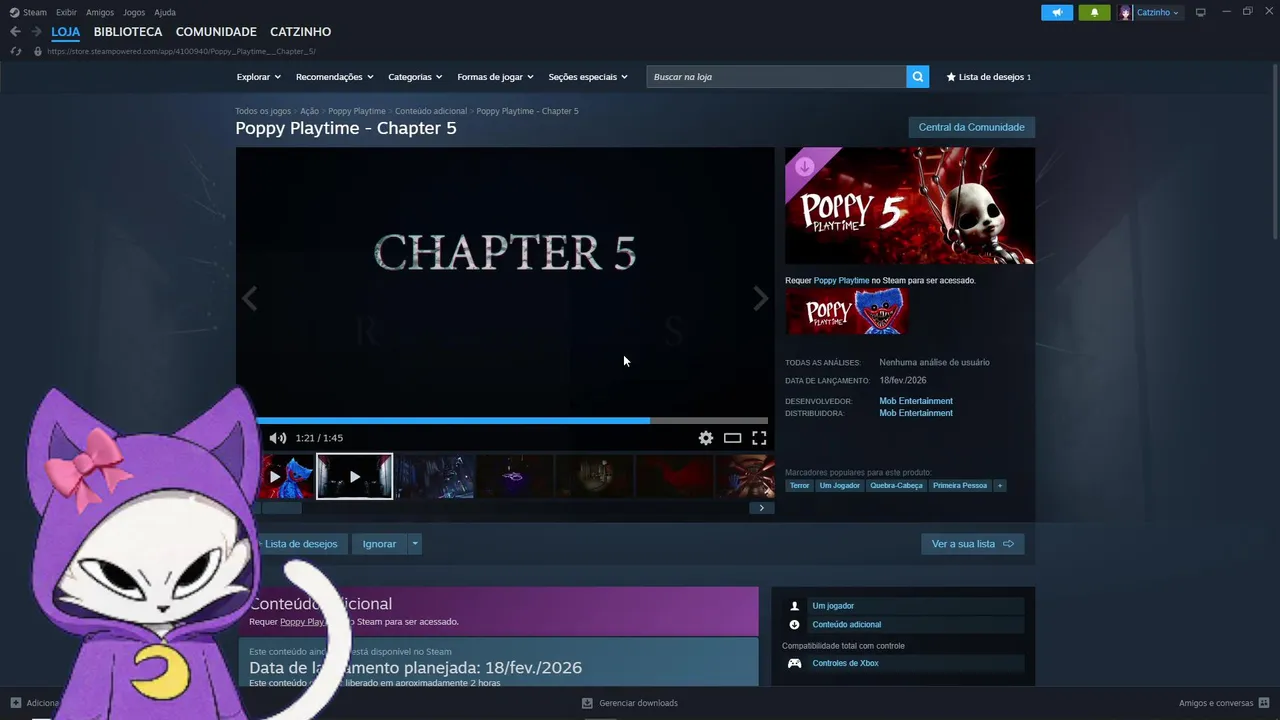Screen dimensions: 1280x720
Task: Click Controles de Xbox link
Action: tap(845, 663)
